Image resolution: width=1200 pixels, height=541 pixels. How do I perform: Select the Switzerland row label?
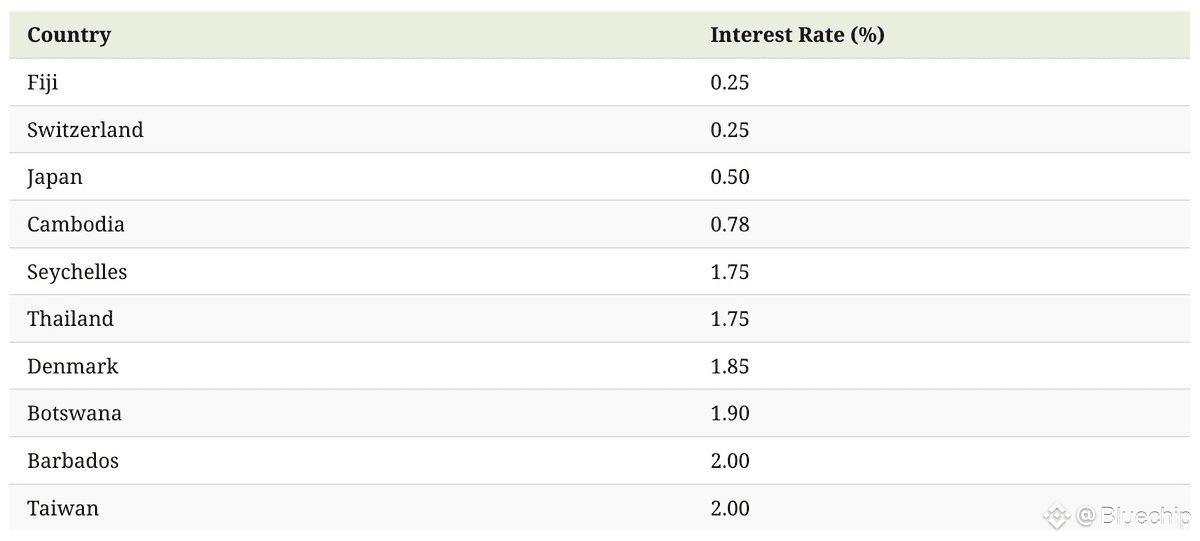click(85, 130)
